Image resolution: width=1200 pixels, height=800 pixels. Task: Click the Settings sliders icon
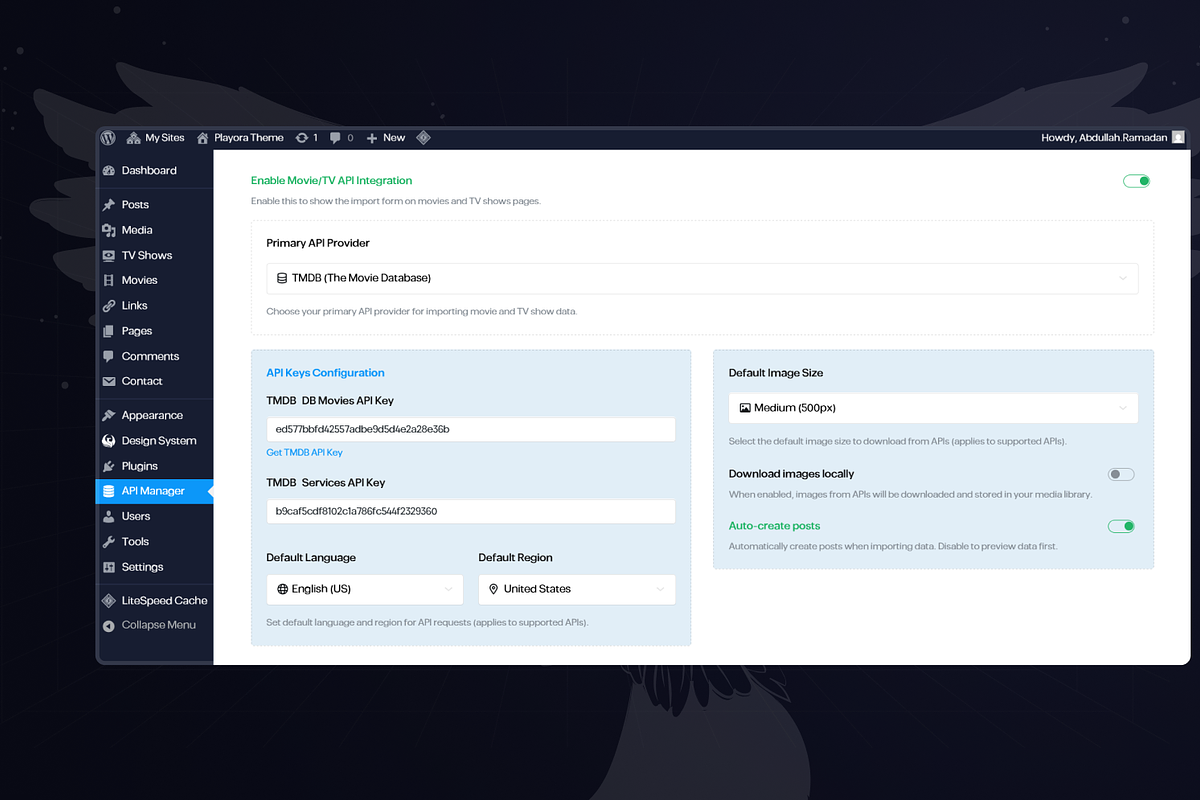point(109,567)
